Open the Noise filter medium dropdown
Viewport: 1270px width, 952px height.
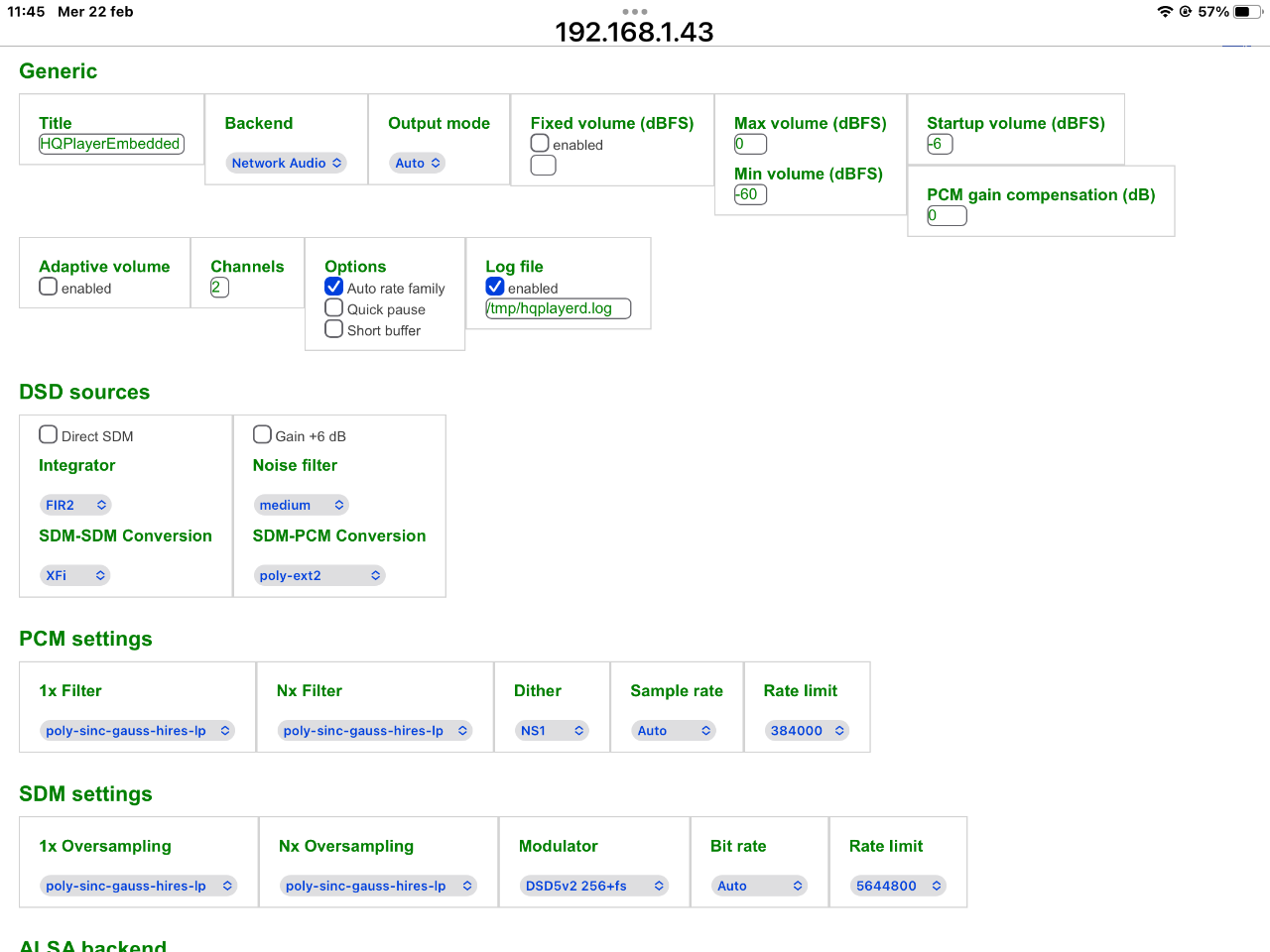[301, 505]
